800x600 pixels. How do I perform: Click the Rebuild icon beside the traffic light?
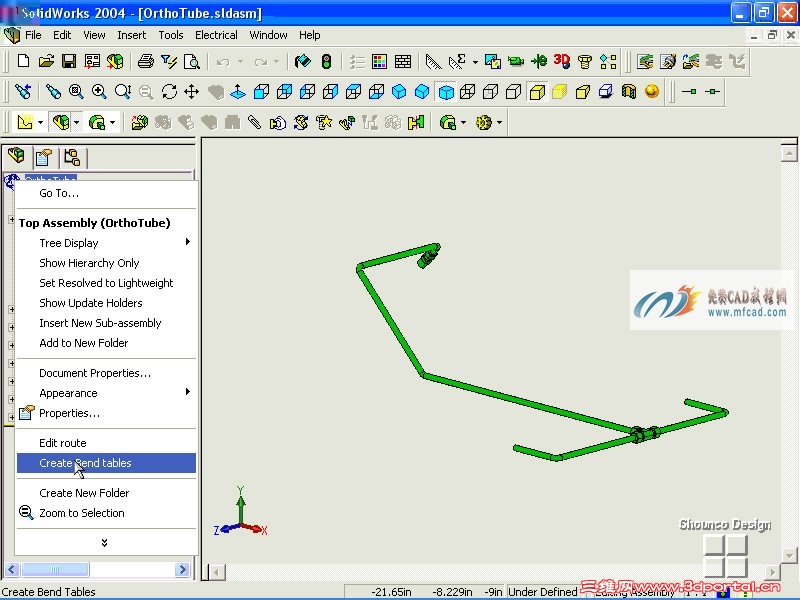[x=303, y=61]
